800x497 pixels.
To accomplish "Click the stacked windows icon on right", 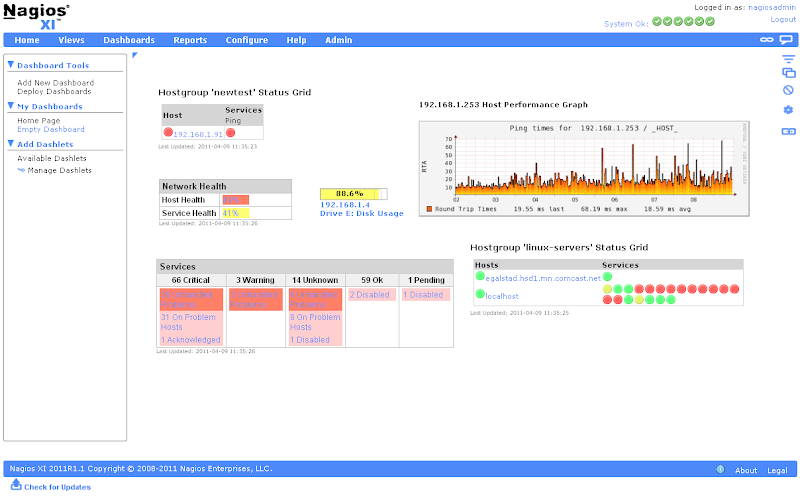I will click(x=787, y=73).
